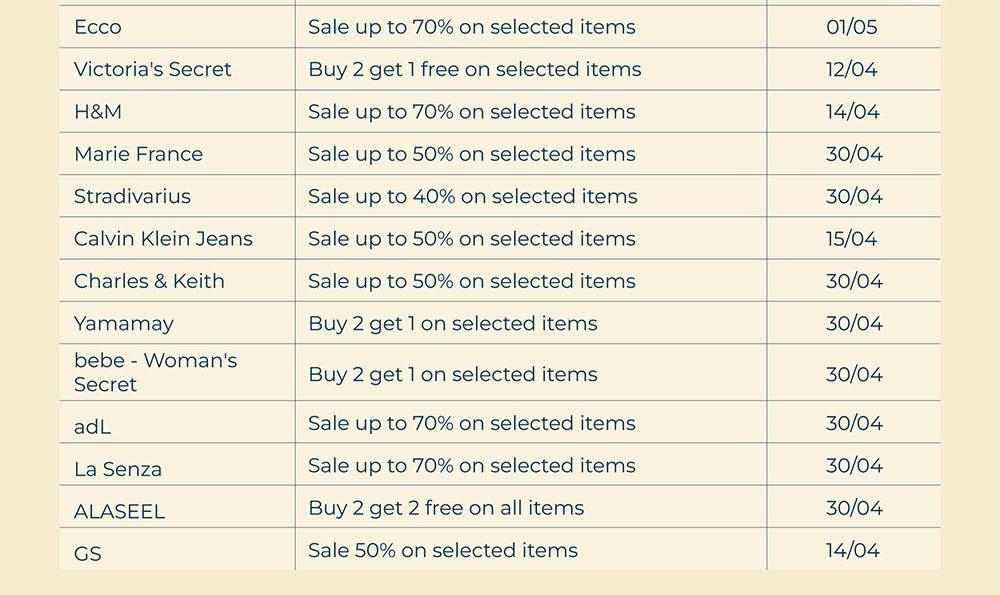Select the Victoria's Secret brand name
The image size is (1000, 595).
pos(152,69)
